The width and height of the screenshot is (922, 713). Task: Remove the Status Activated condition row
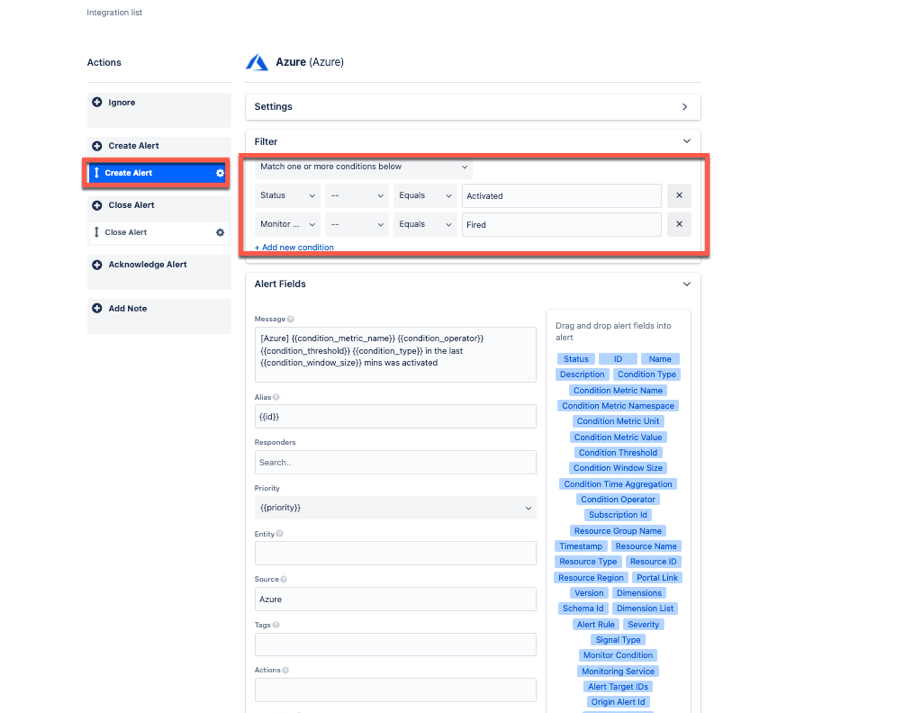[x=679, y=196]
